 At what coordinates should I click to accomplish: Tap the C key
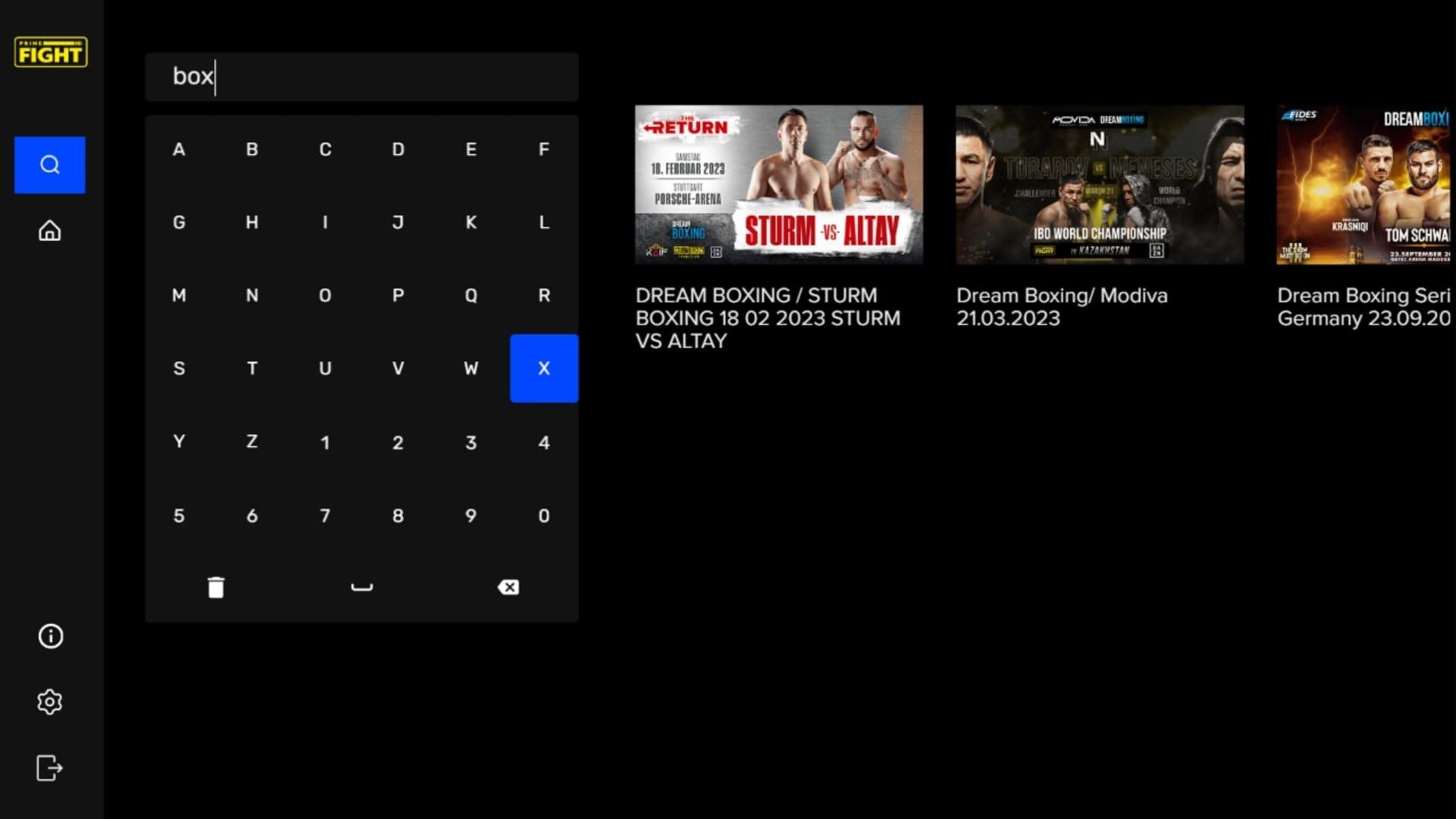tap(325, 149)
